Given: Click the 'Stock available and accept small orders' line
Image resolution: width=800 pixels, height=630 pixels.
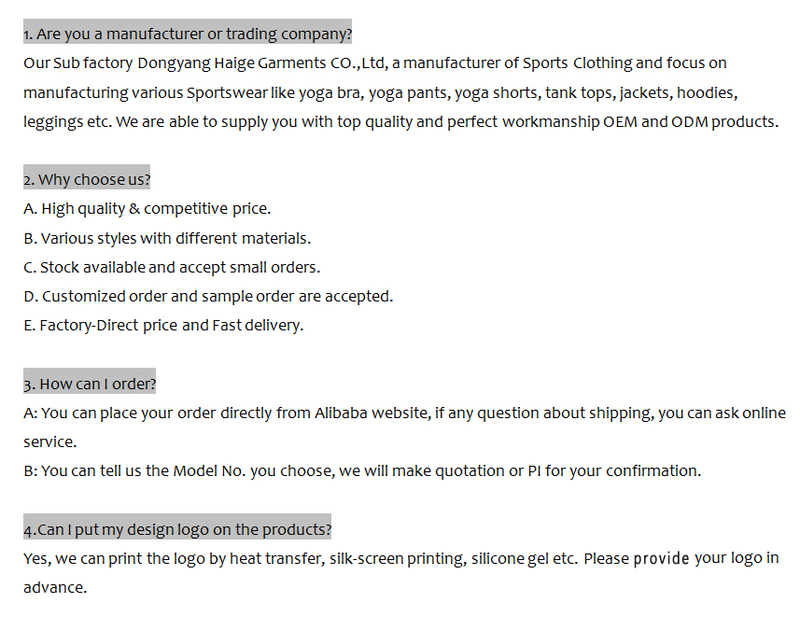Looking at the screenshot, I should 172,267.
